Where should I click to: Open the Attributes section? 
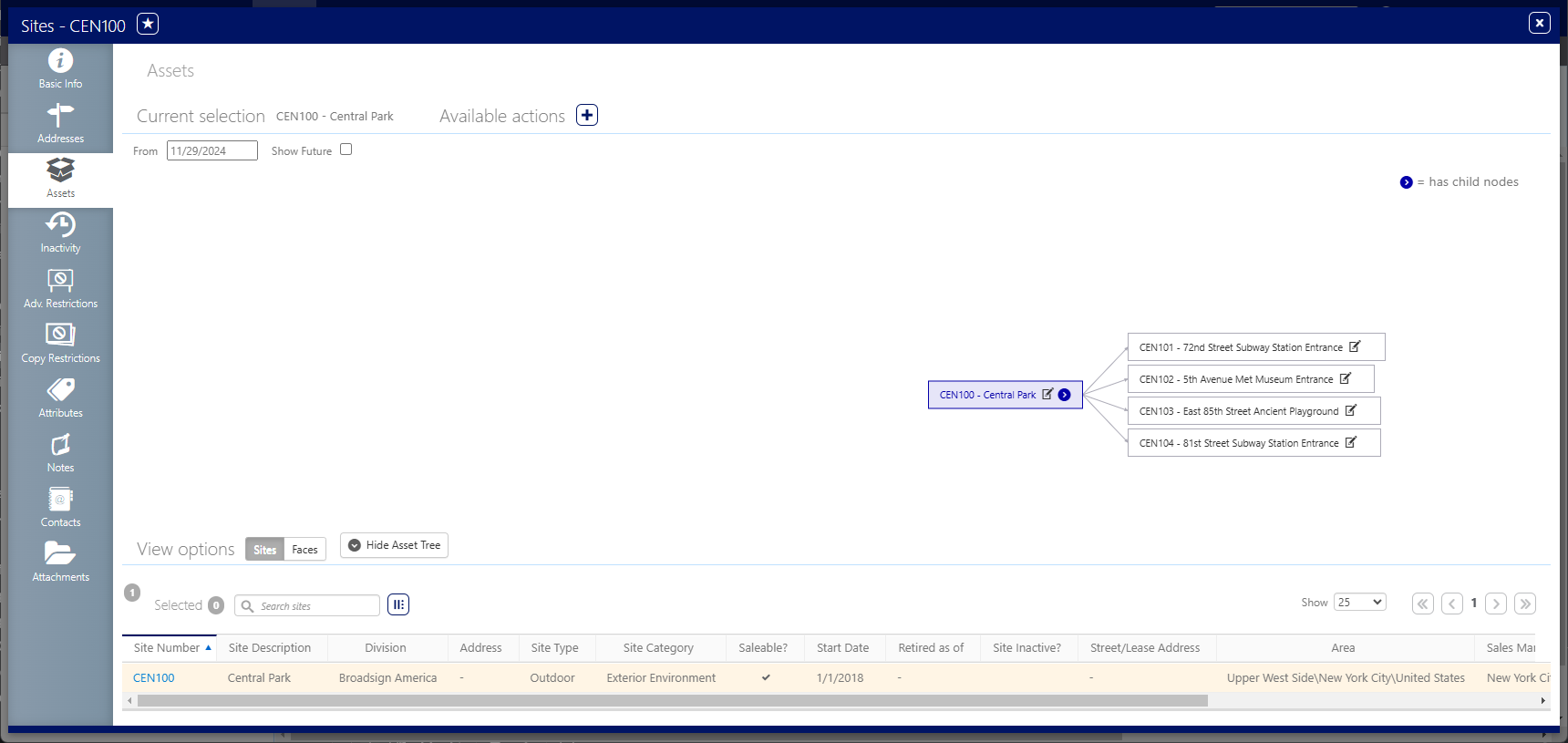pyautogui.click(x=60, y=399)
